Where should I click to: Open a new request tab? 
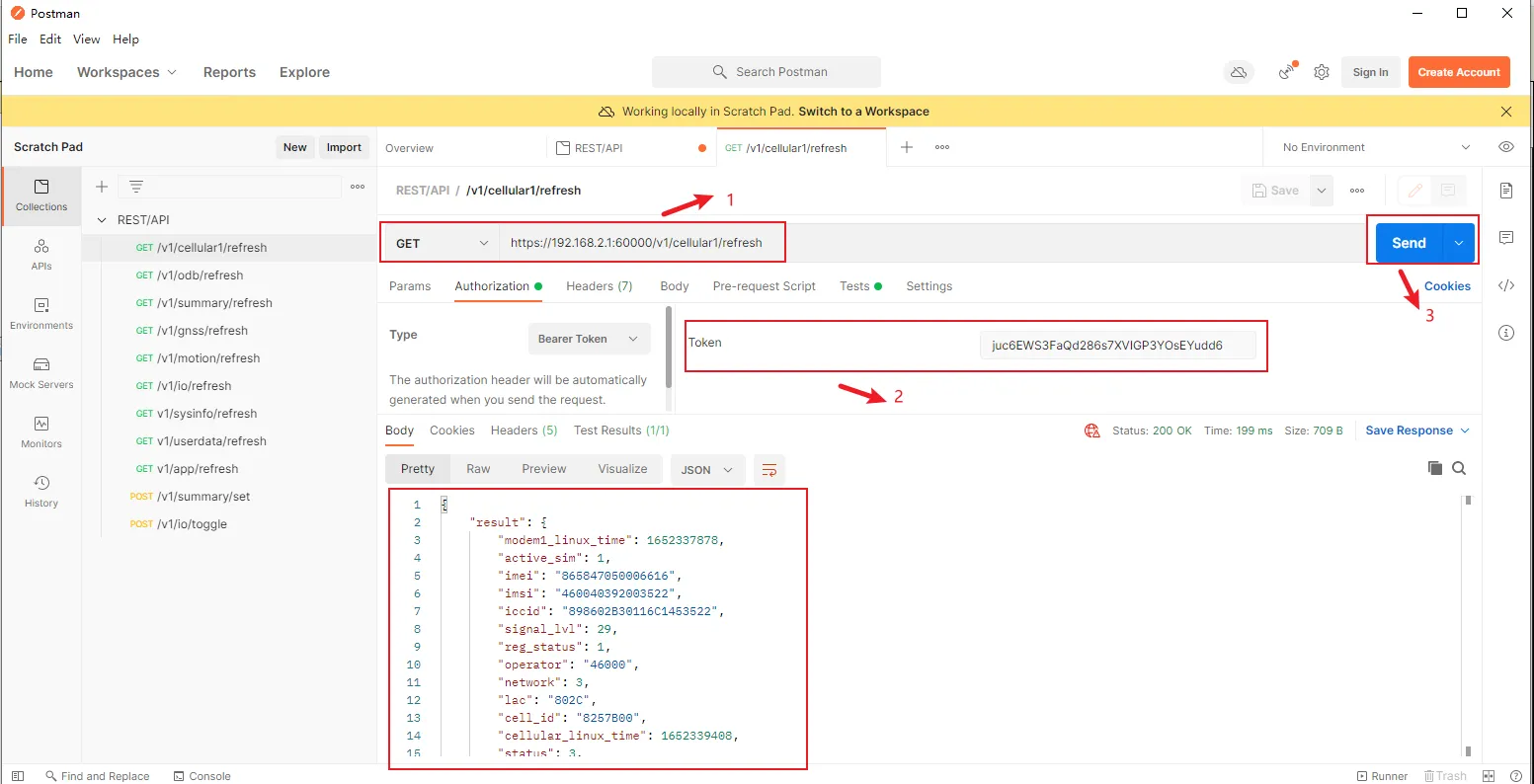pos(907,147)
